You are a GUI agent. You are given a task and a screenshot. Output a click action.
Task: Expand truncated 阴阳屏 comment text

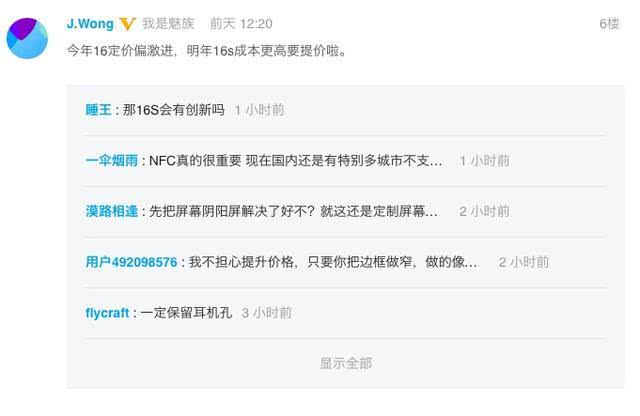point(293,211)
